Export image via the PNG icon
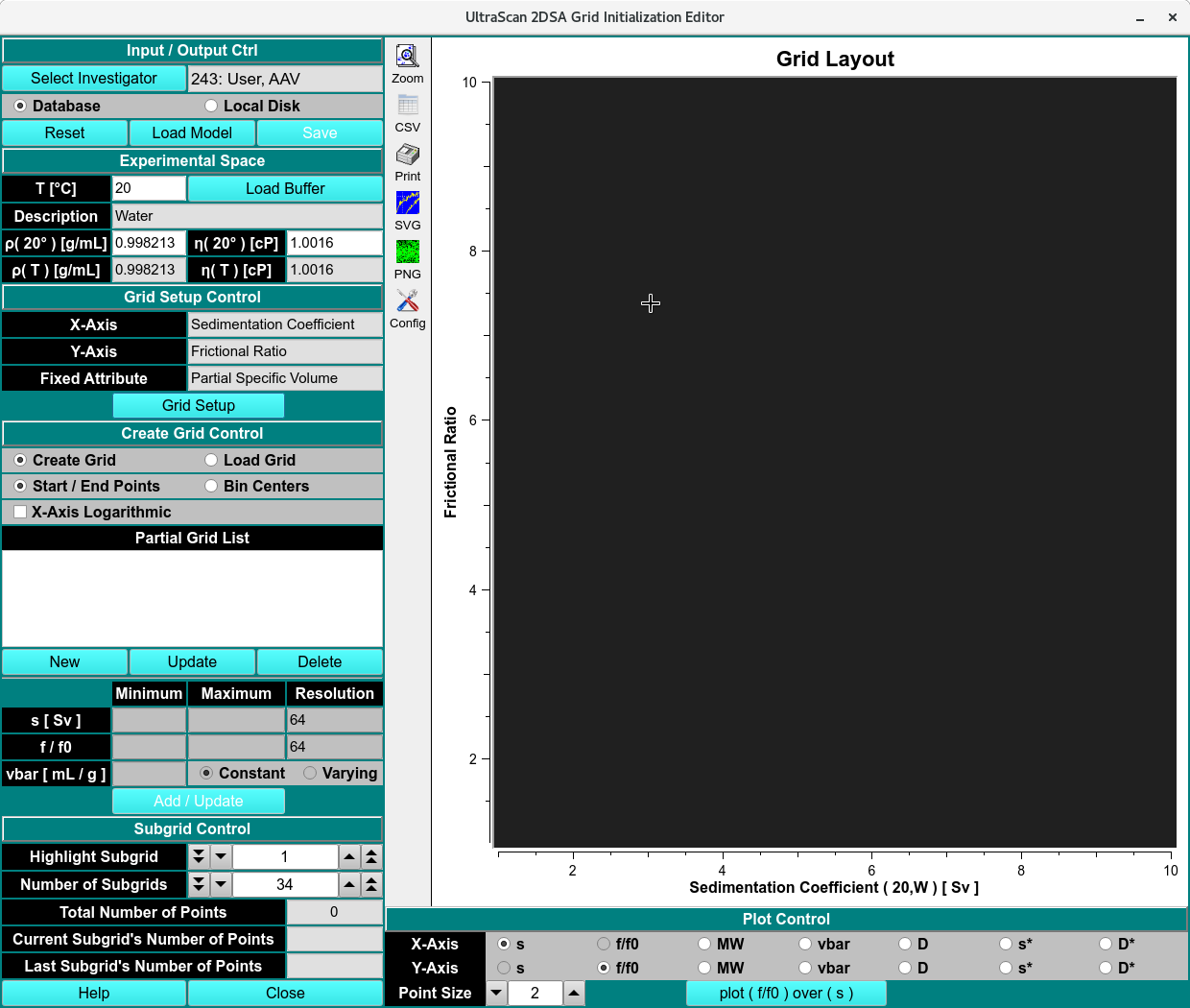 pyautogui.click(x=407, y=252)
